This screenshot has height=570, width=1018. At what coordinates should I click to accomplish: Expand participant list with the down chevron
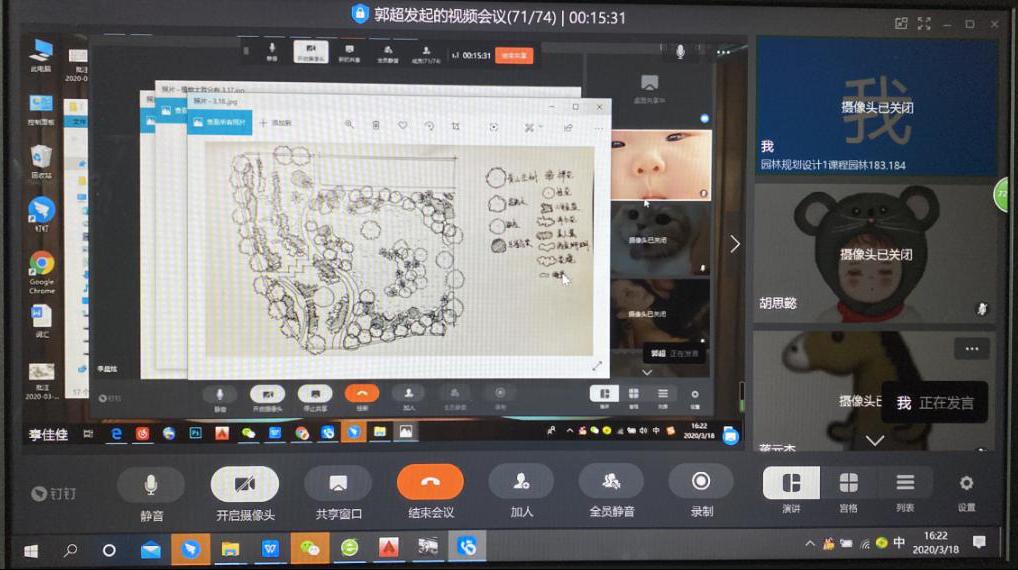coord(875,440)
